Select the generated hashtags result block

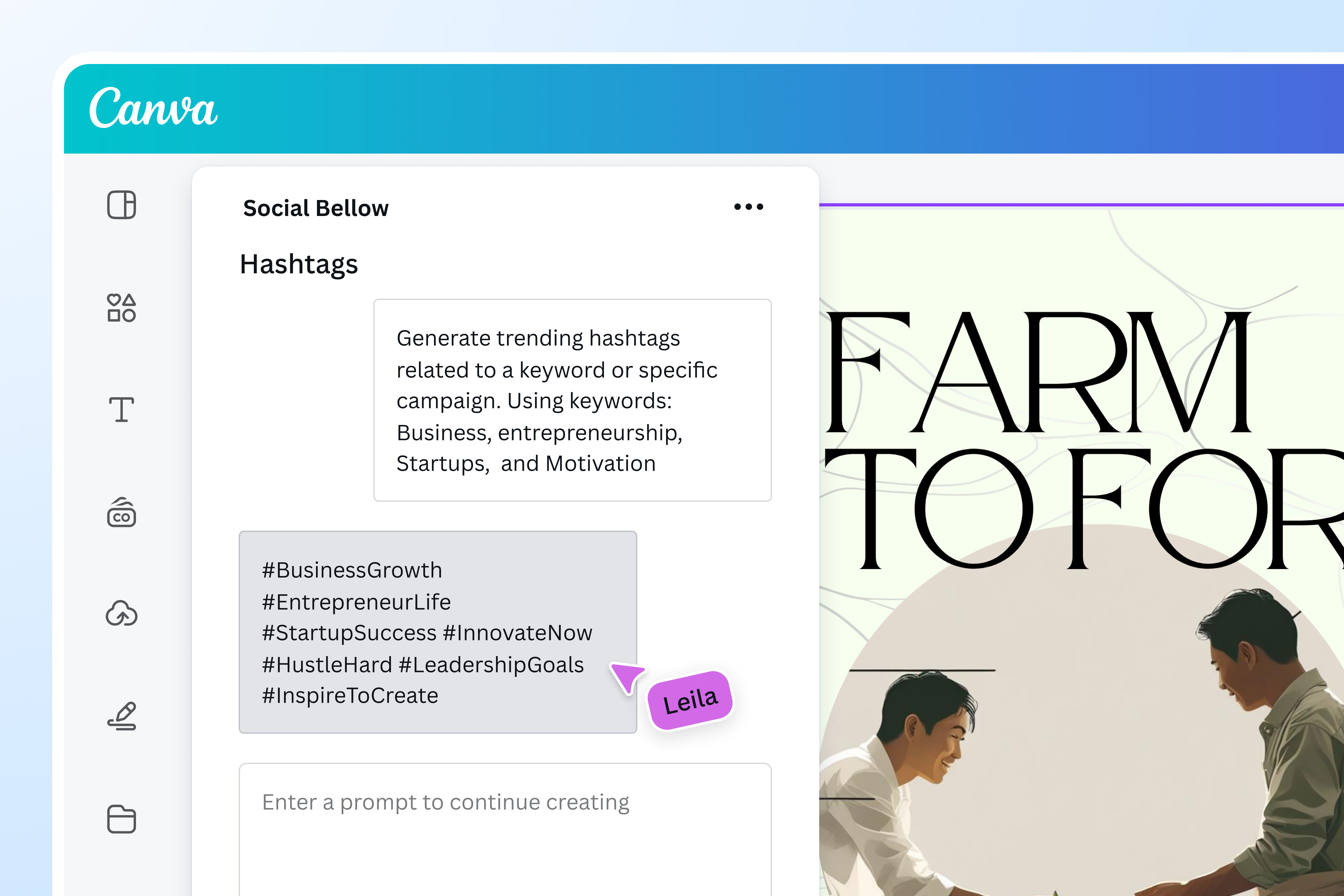pyautogui.click(x=437, y=631)
